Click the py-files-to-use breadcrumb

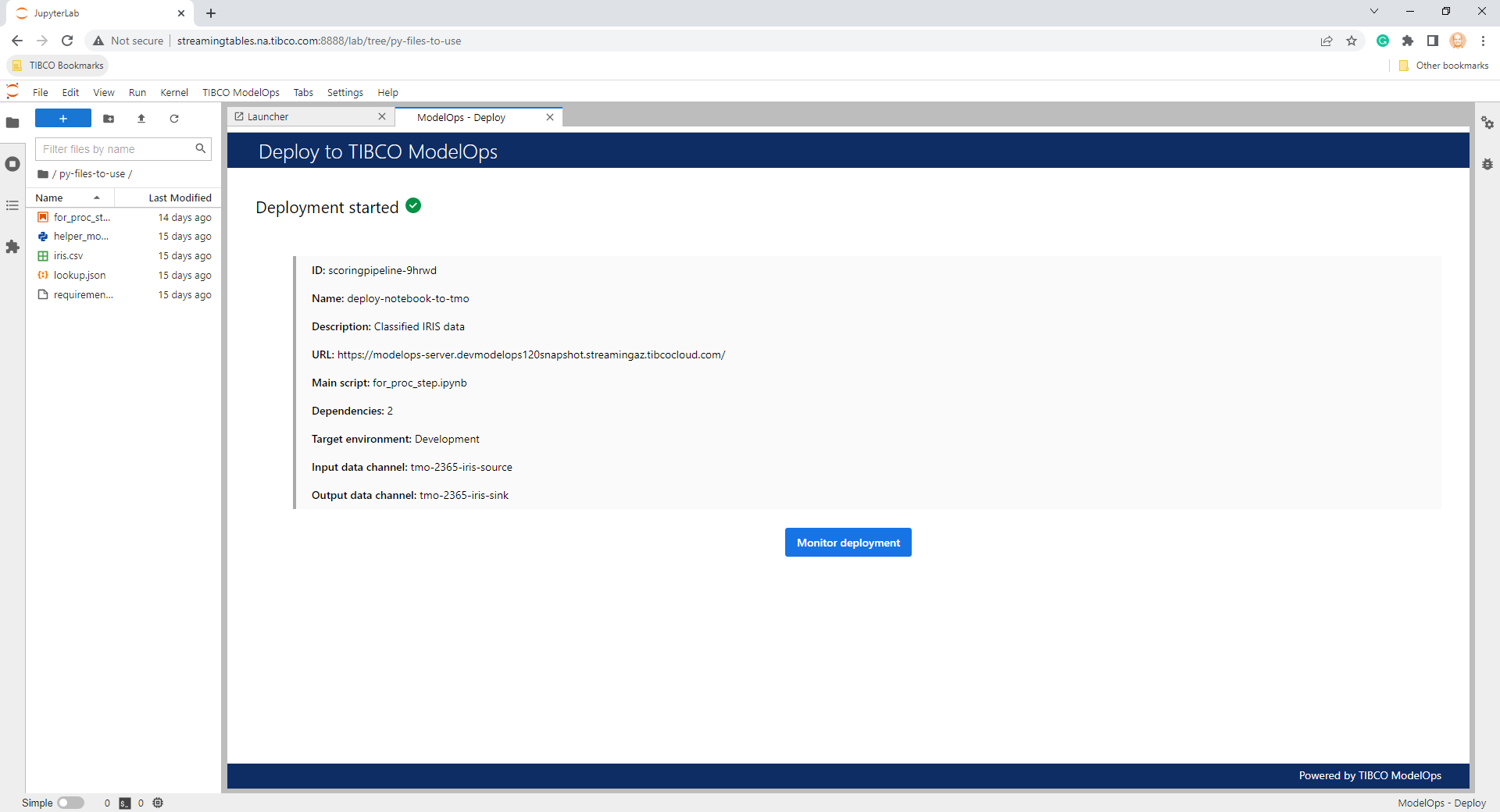92,174
